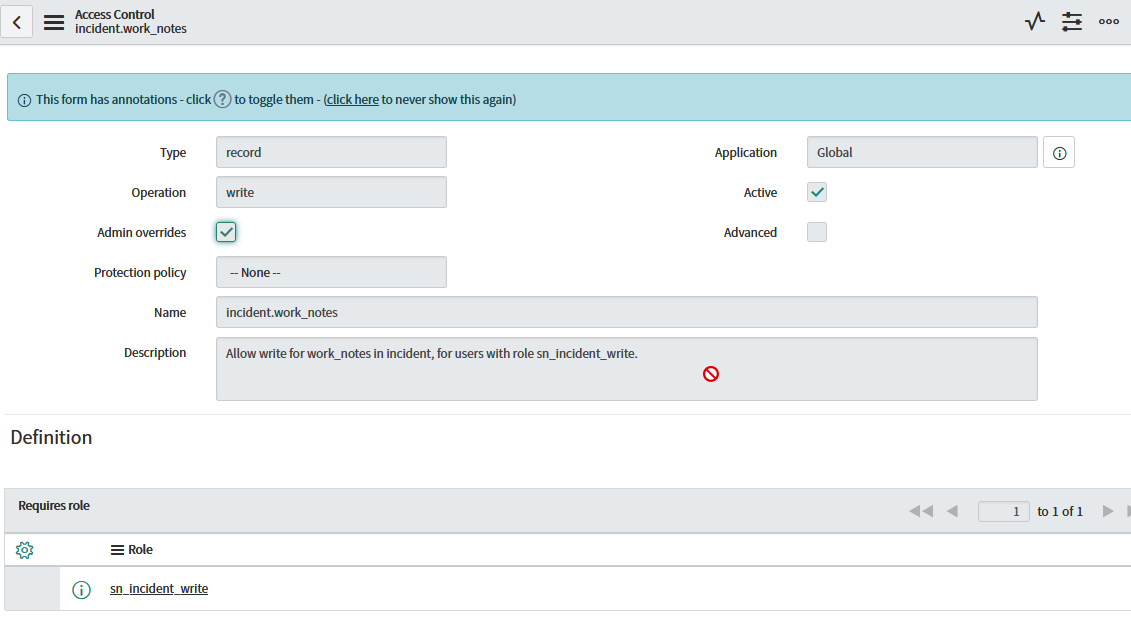Click the 'Admin overrides' label

click(x=141, y=232)
